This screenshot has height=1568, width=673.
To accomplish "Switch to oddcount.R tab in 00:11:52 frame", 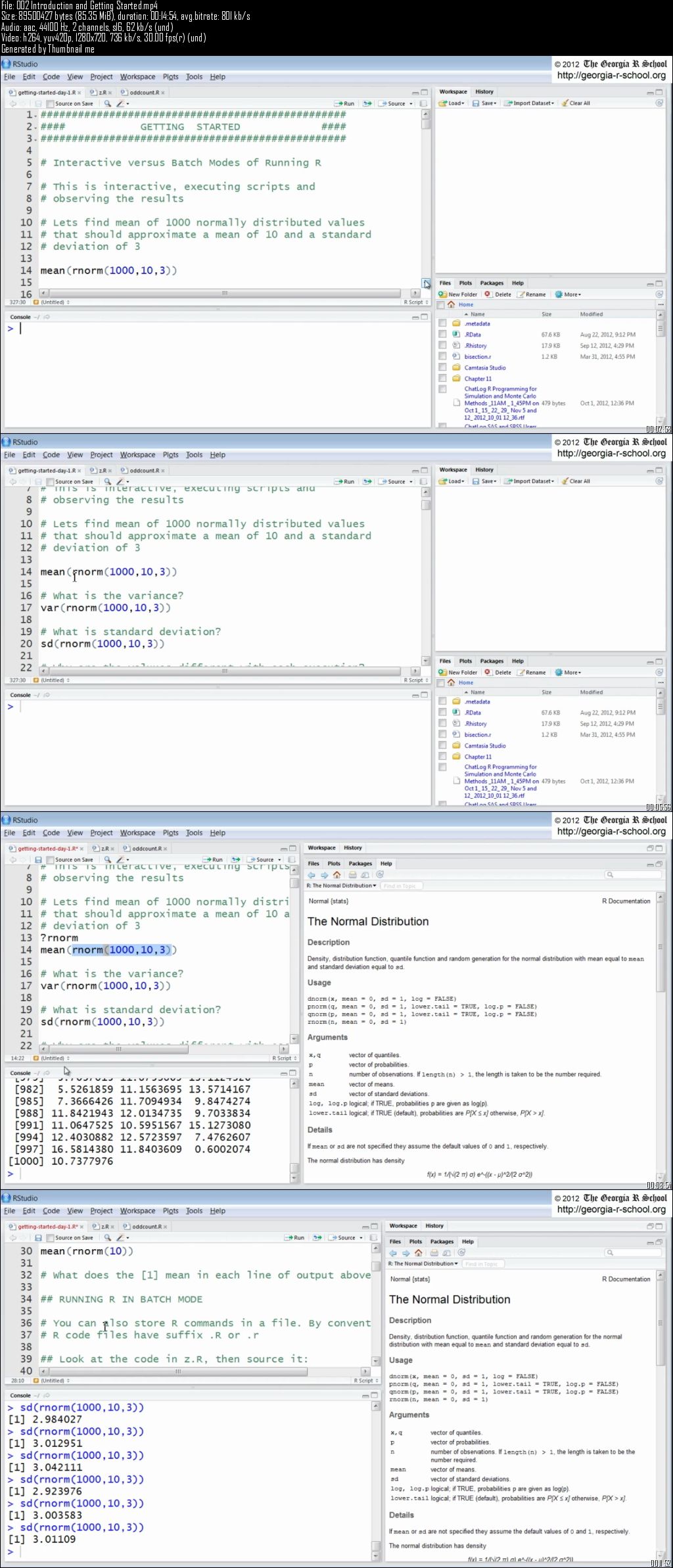I will pos(145,1227).
